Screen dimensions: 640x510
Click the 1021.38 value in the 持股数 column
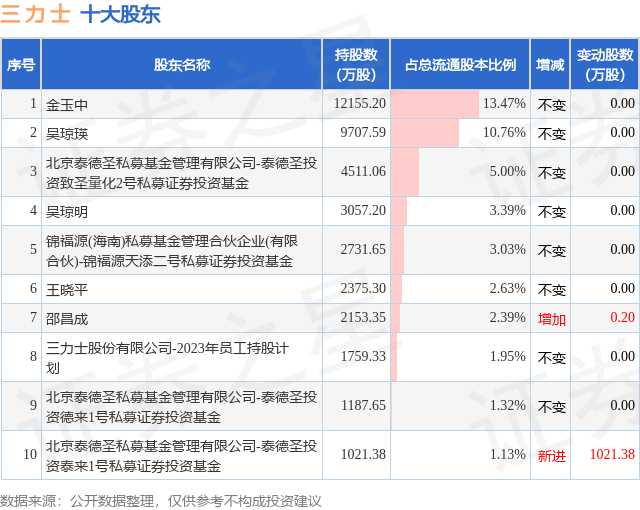point(363,454)
